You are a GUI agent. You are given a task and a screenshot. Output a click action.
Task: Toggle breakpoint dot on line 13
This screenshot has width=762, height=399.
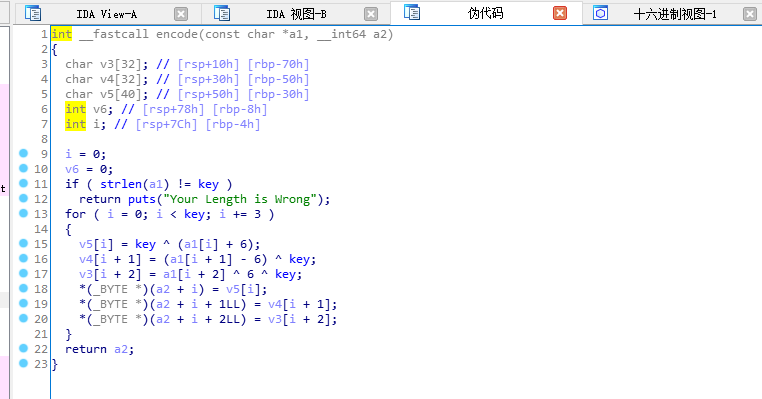tap(23, 213)
